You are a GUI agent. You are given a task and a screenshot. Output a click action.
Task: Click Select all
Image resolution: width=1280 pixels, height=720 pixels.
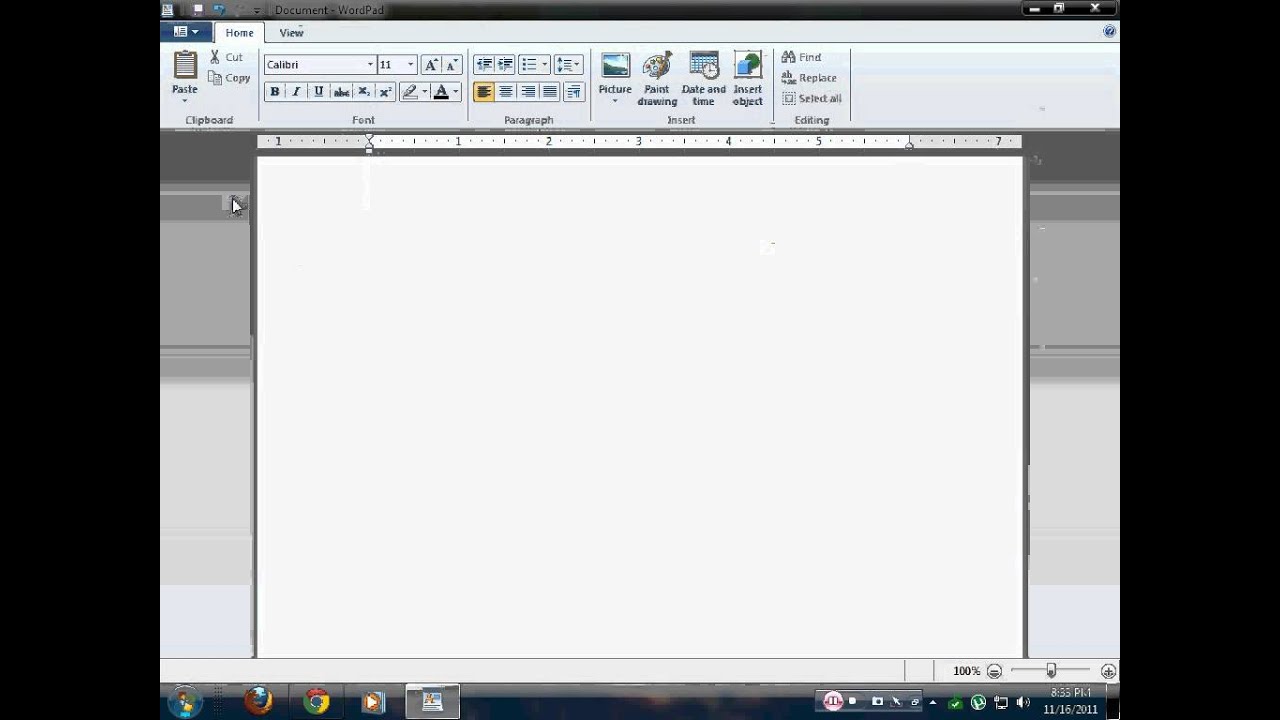click(x=812, y=99)
